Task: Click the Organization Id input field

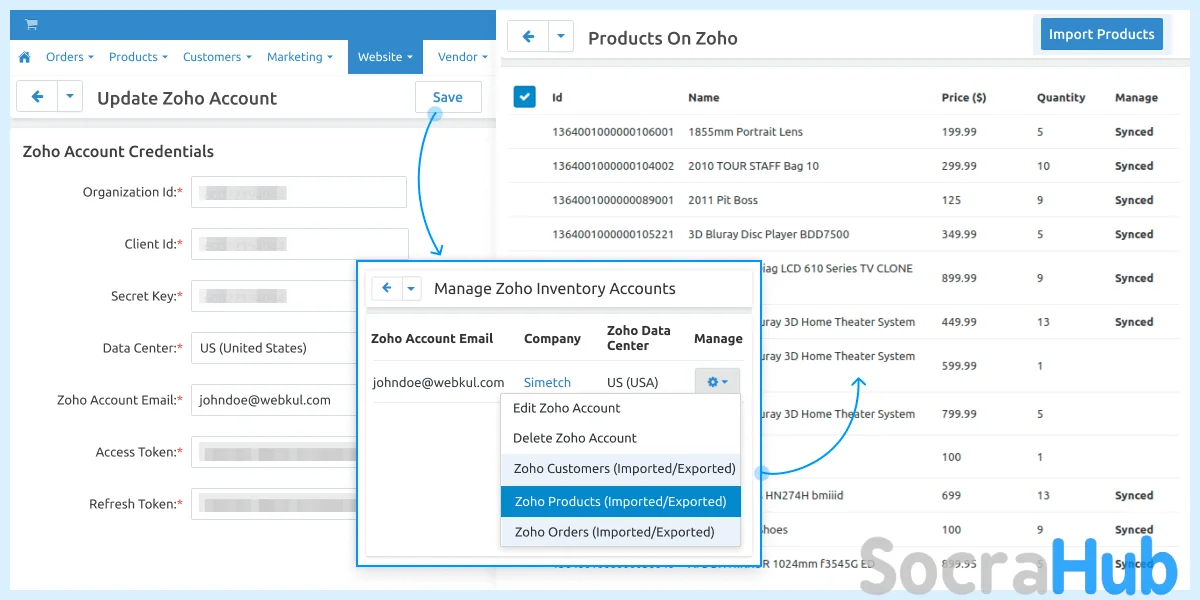Action: pos(299,192)
